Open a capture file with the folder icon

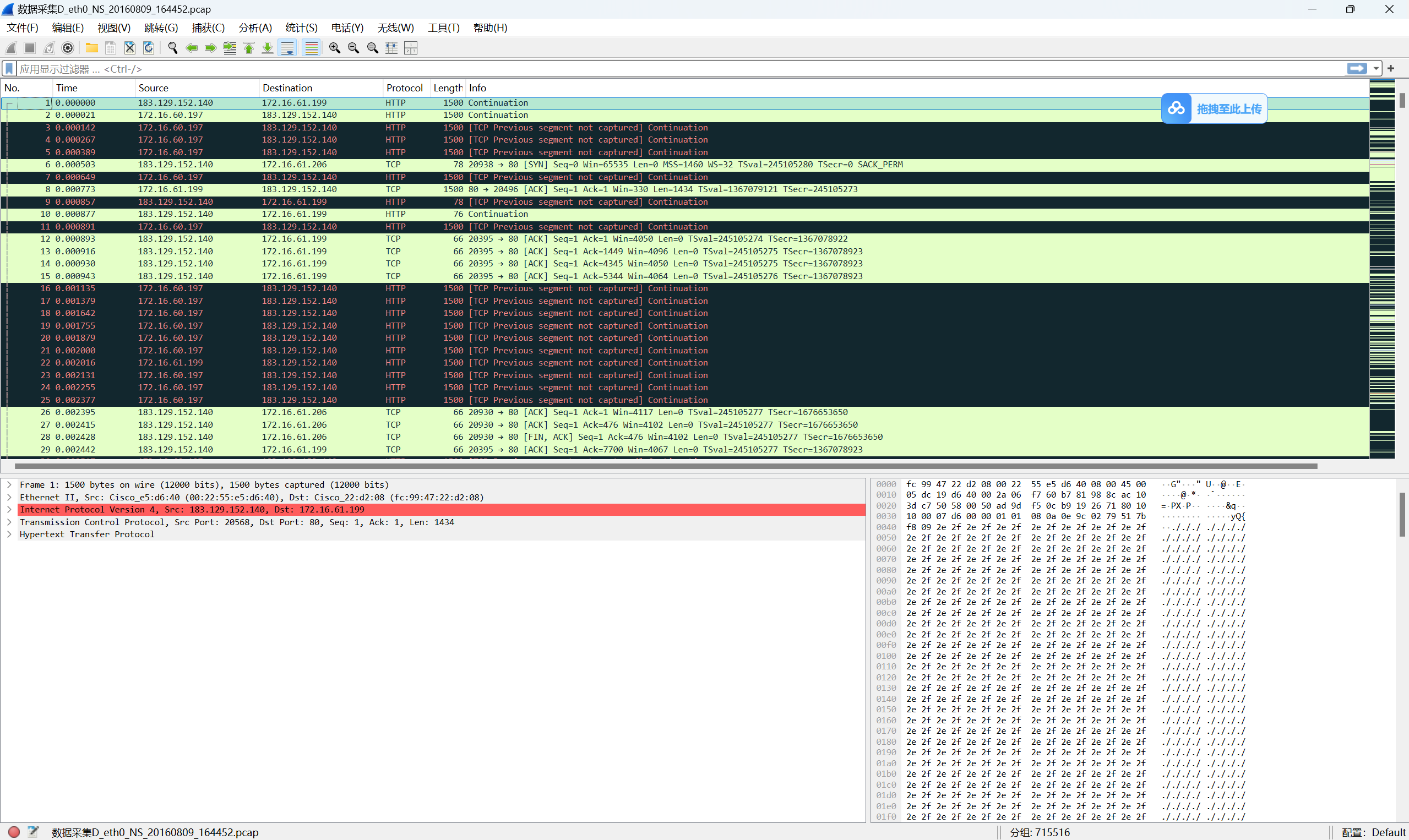[x=92, y=48]
